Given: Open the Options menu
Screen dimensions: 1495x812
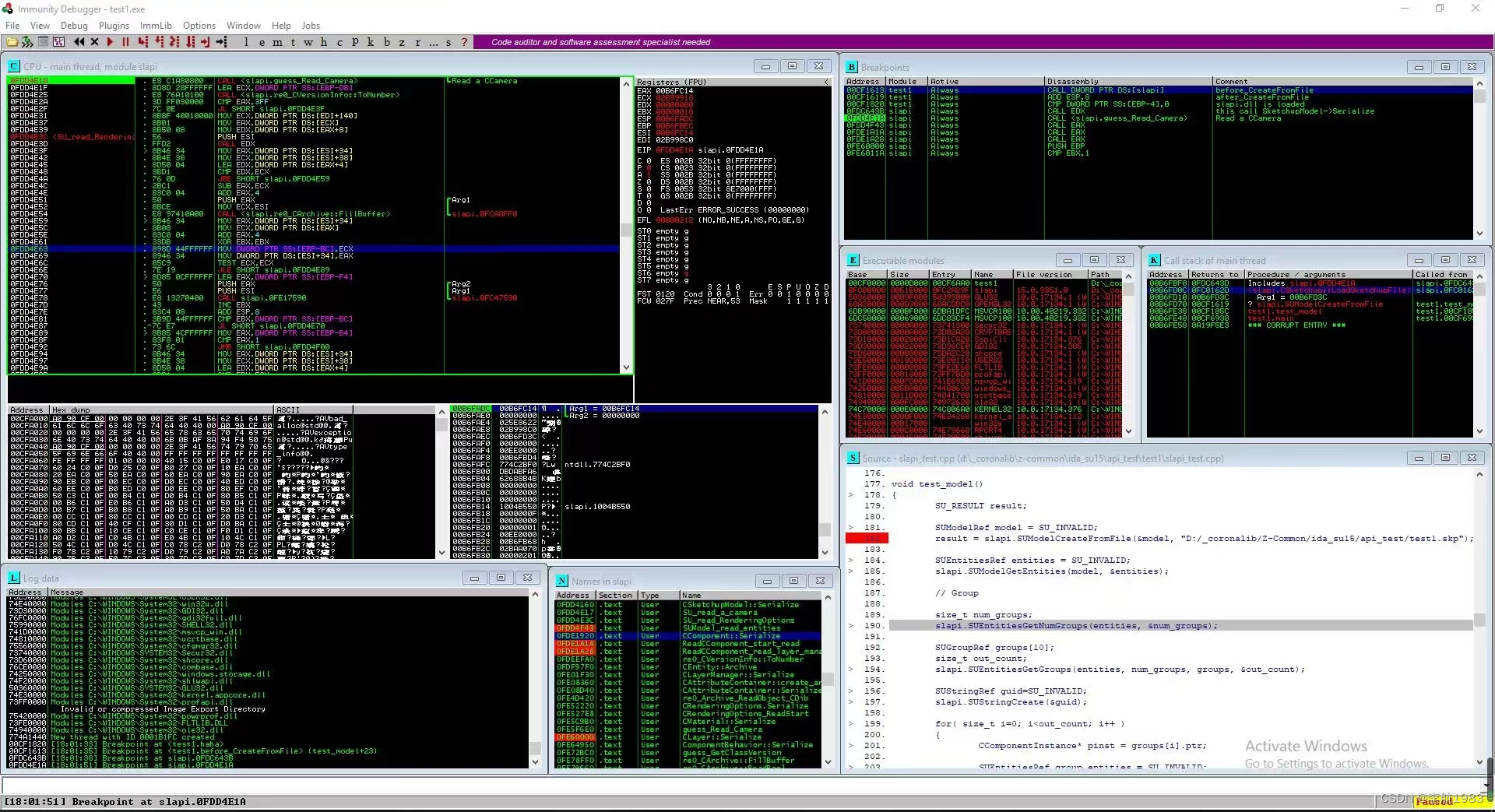Looking at the screenshot, I should tap(199, 26).
